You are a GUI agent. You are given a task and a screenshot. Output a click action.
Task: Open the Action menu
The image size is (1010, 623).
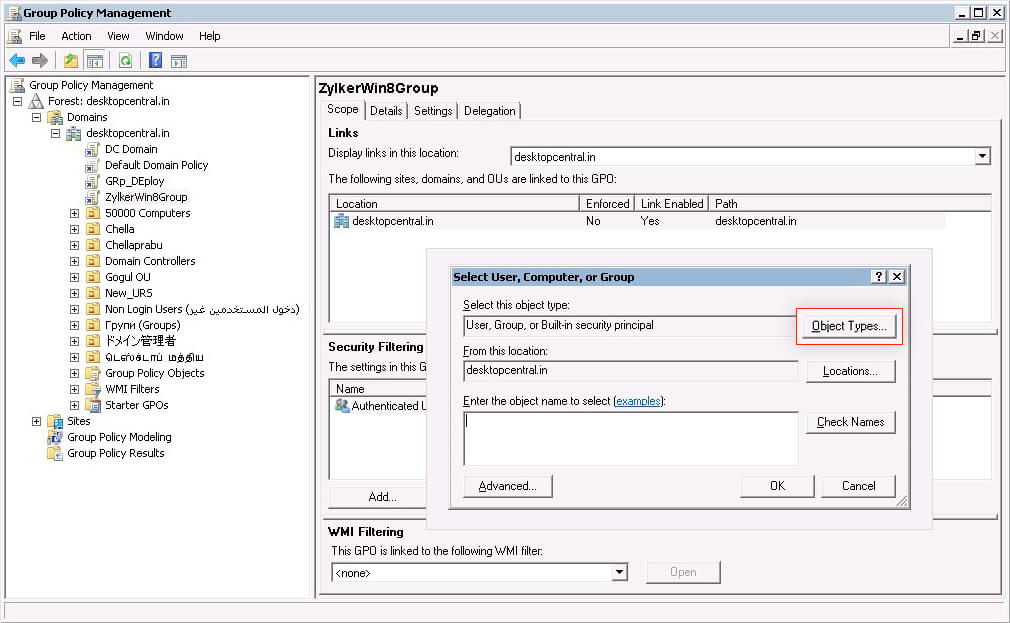coord(76,36)
